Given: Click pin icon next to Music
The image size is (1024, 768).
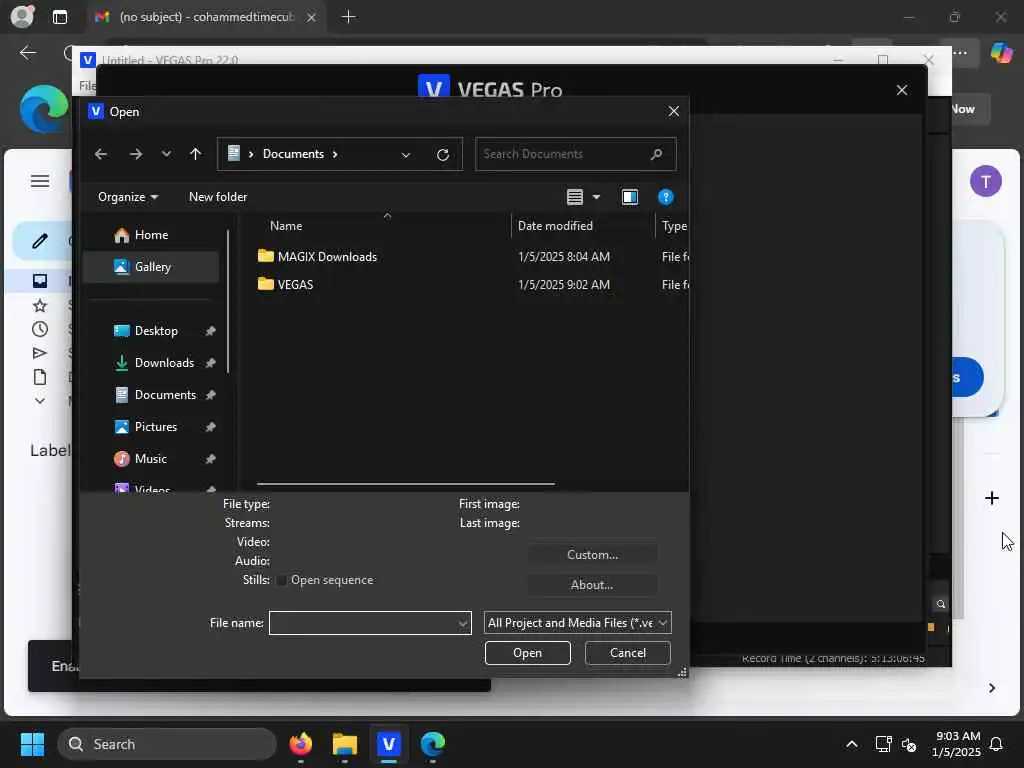Looking at the screenshot, I should 210,459.
